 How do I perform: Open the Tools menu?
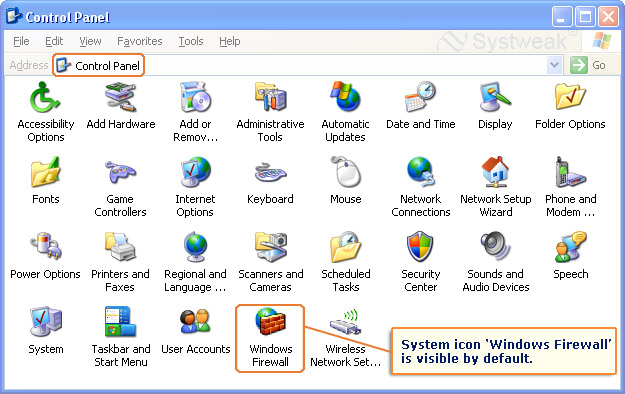click(x=191, y=41)
